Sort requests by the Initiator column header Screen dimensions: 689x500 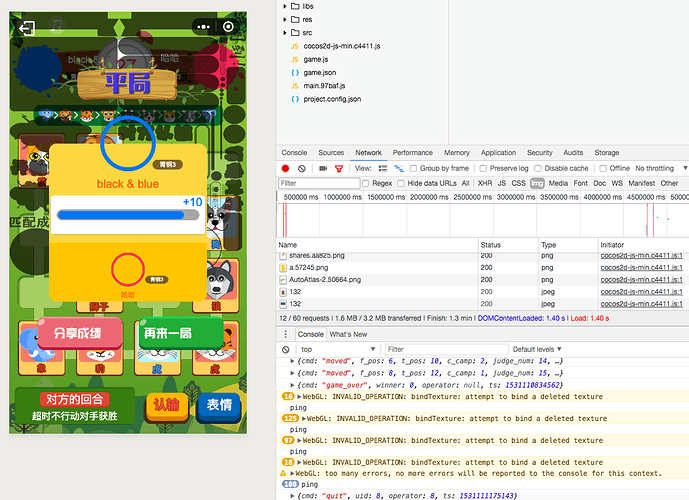[644, 245]
